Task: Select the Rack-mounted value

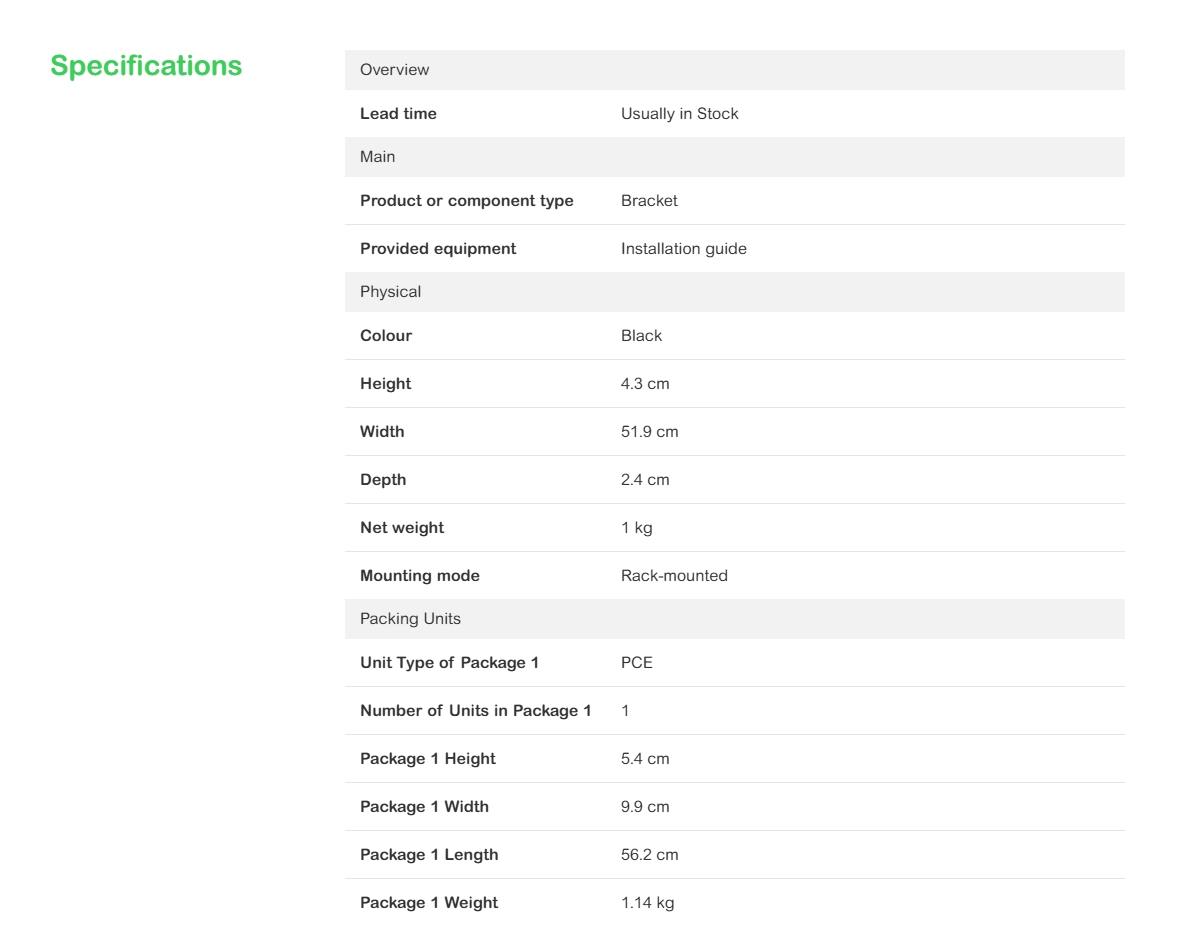Action: (x=674, y=576)
